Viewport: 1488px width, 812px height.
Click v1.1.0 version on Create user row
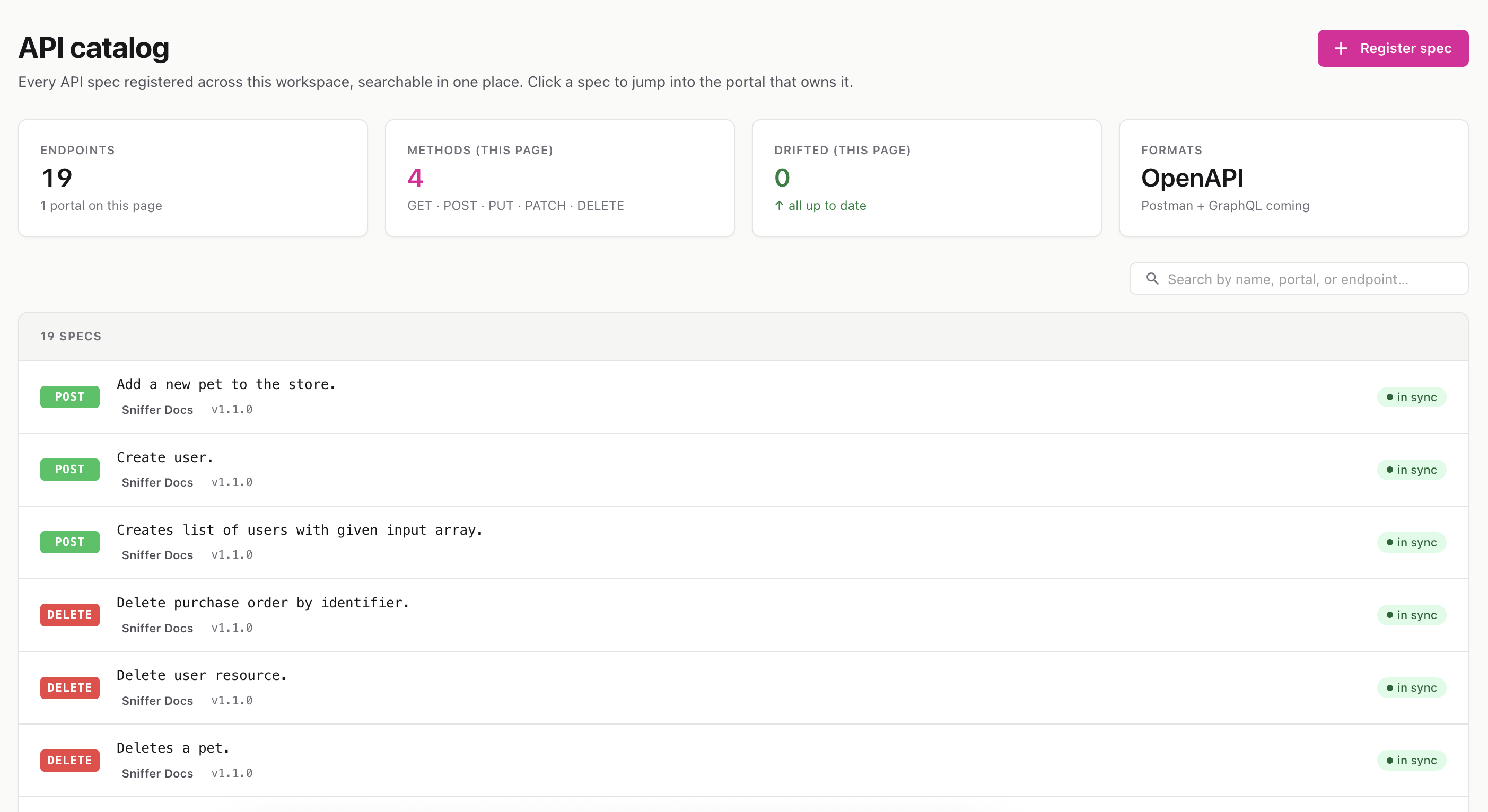click(232, 482)
